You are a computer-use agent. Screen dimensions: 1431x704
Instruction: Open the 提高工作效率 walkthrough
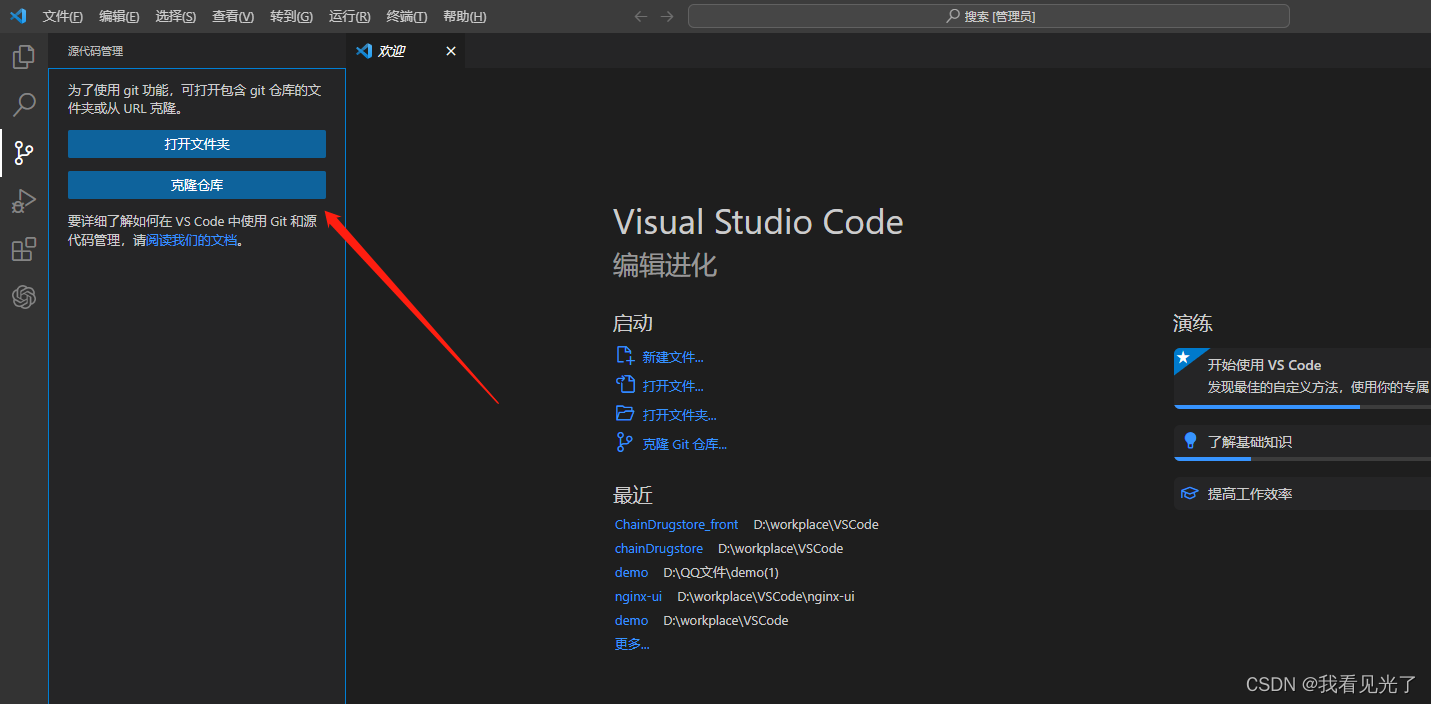(1302, 493)
